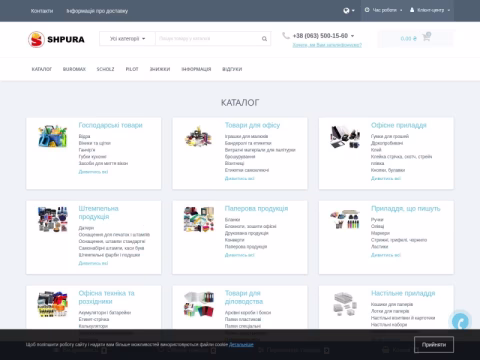
Task: Open the Усі категорії dropdown
Action: click(x=127, y=39)
